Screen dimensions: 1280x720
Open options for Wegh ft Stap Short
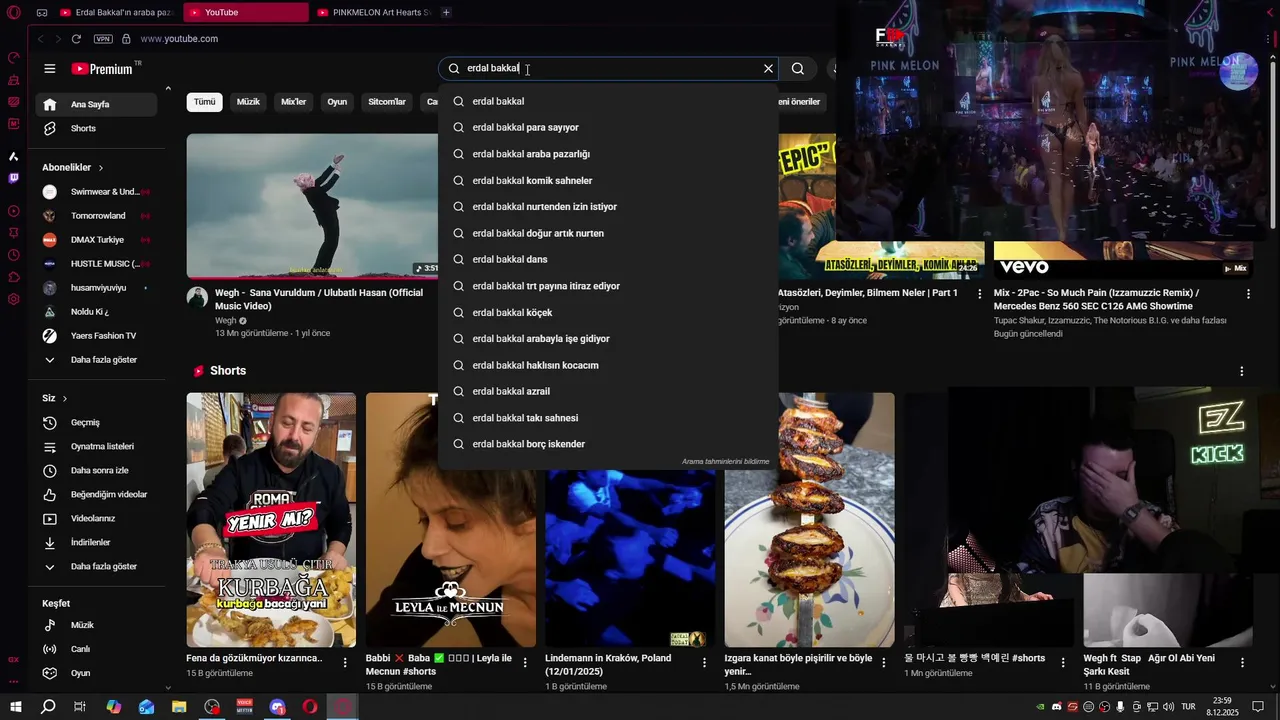[1242, 662]
